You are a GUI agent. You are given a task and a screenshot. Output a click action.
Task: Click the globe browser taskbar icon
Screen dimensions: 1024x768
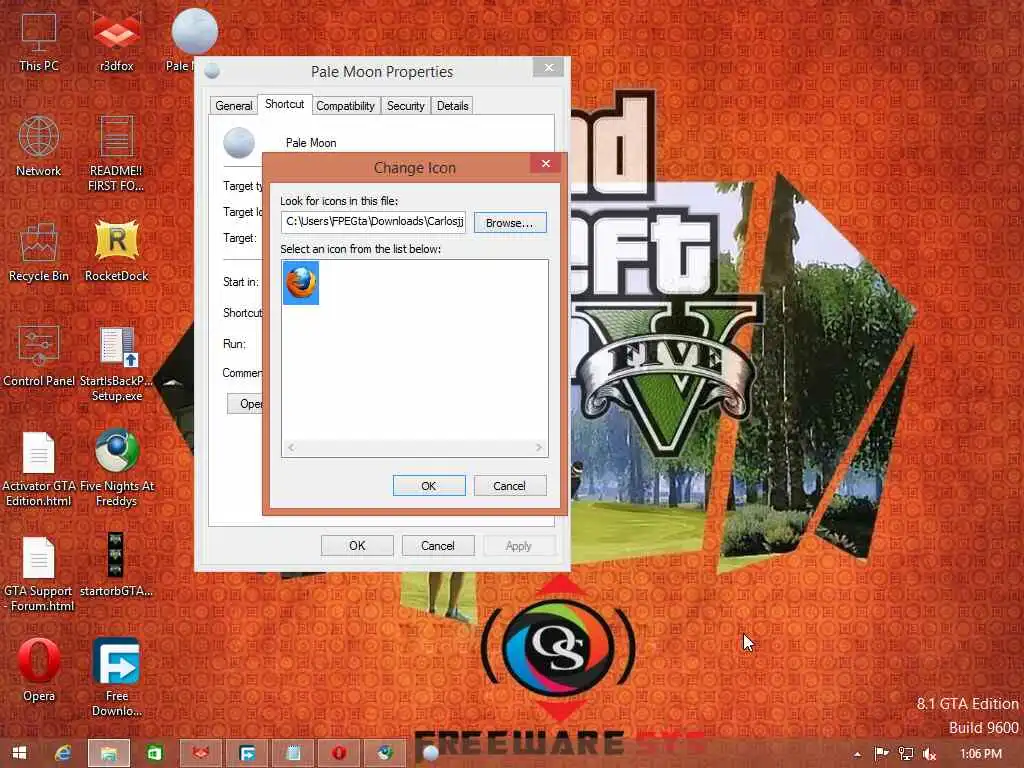[385, 753]
